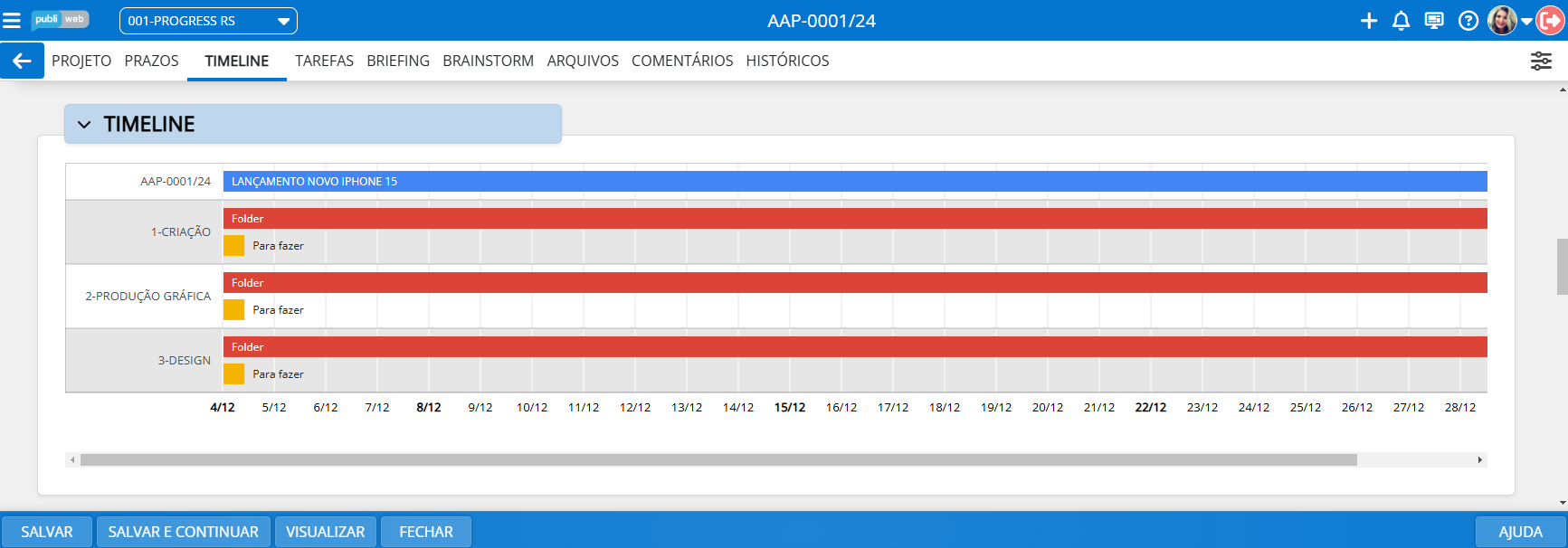This screenshot has width=1568, height=548.
Task: Click the page vertical scrollbar thumb
Action: click(1562, 267)
